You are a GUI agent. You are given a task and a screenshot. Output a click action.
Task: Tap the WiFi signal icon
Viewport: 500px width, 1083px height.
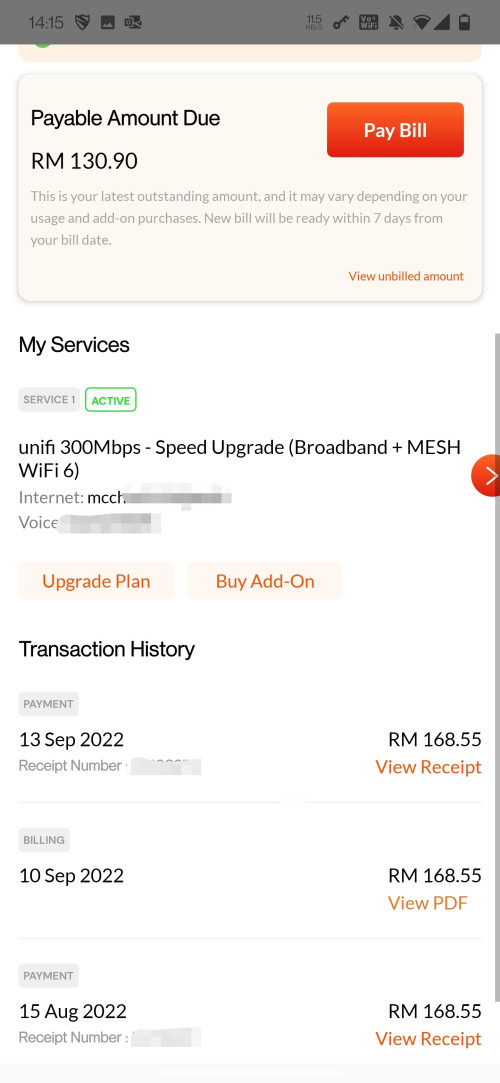(x=421, y=23)
